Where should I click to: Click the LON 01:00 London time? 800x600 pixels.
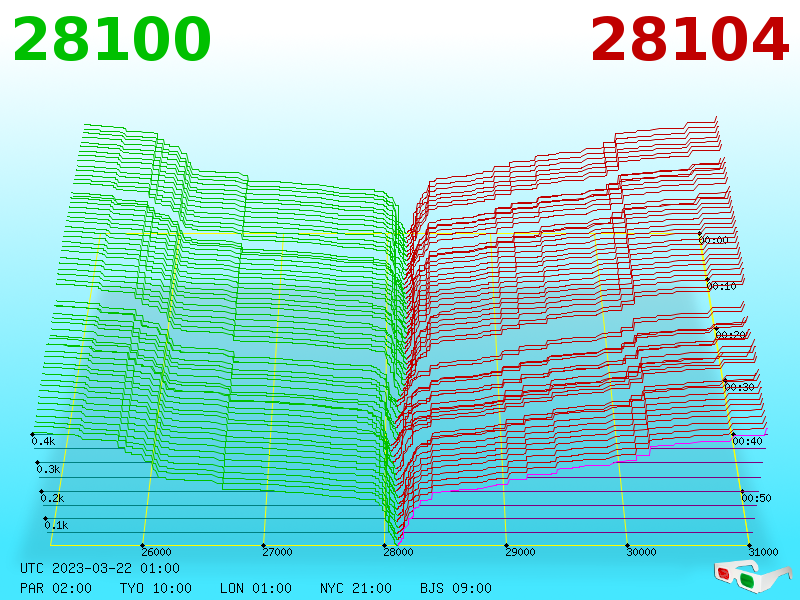[256, 588]
